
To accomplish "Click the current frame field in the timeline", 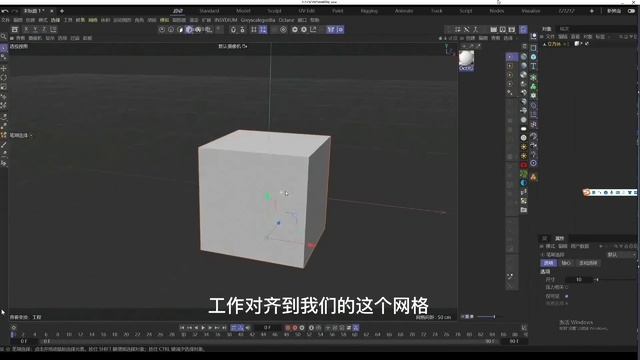I will click(267, 328).
